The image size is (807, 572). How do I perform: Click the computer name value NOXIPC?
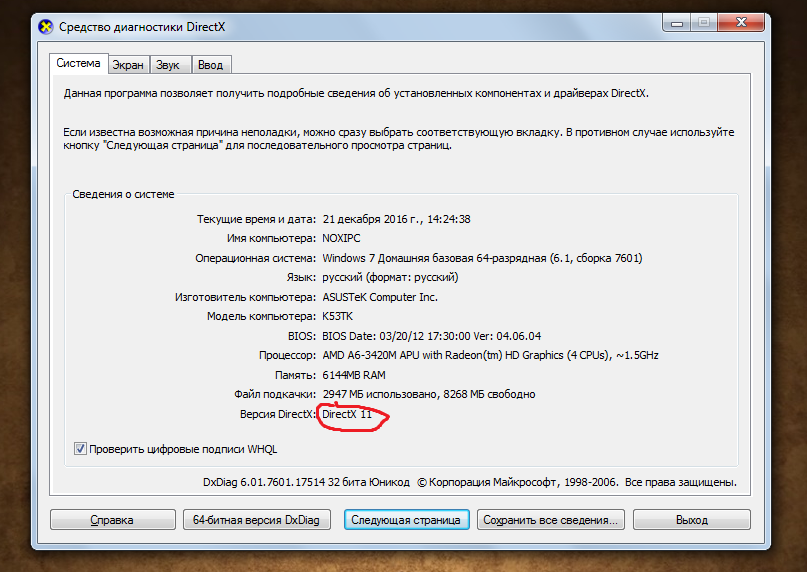click(341, 238)
